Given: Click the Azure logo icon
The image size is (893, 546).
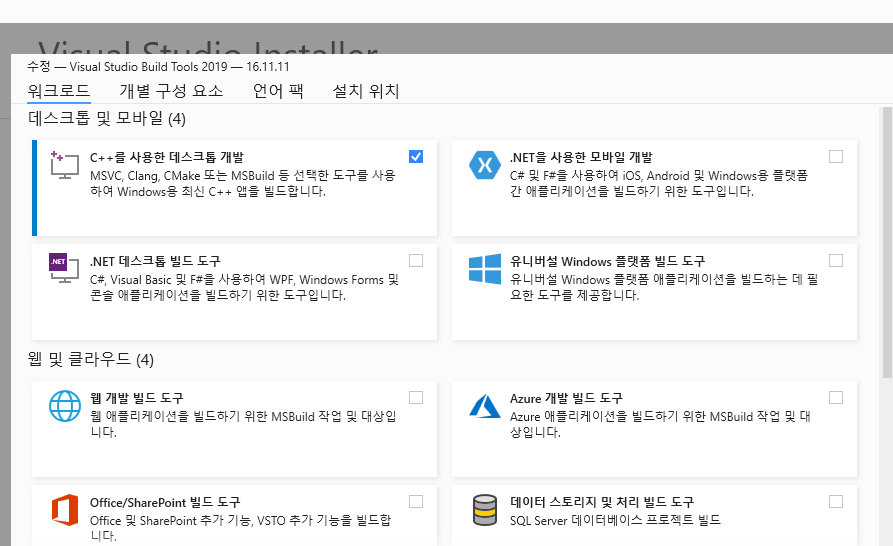Looking at the screenshot, I should (485, 406).
